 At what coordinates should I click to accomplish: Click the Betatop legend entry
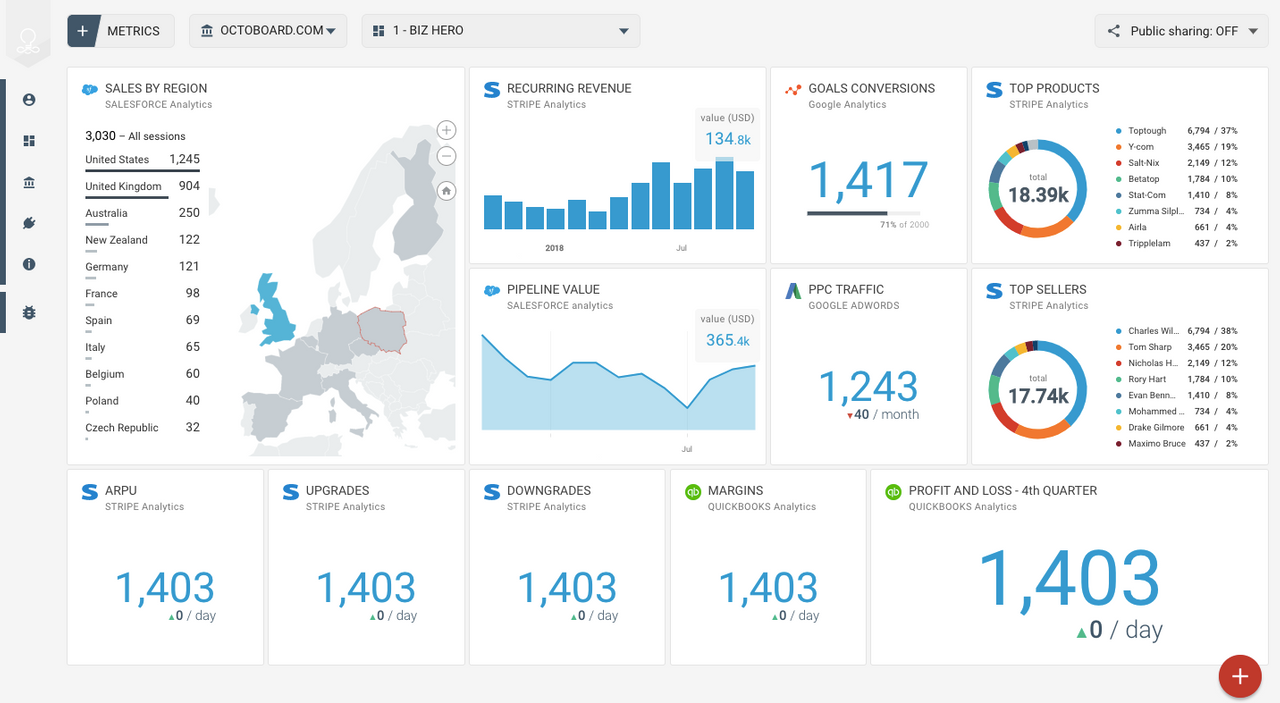click(1176, 179)
